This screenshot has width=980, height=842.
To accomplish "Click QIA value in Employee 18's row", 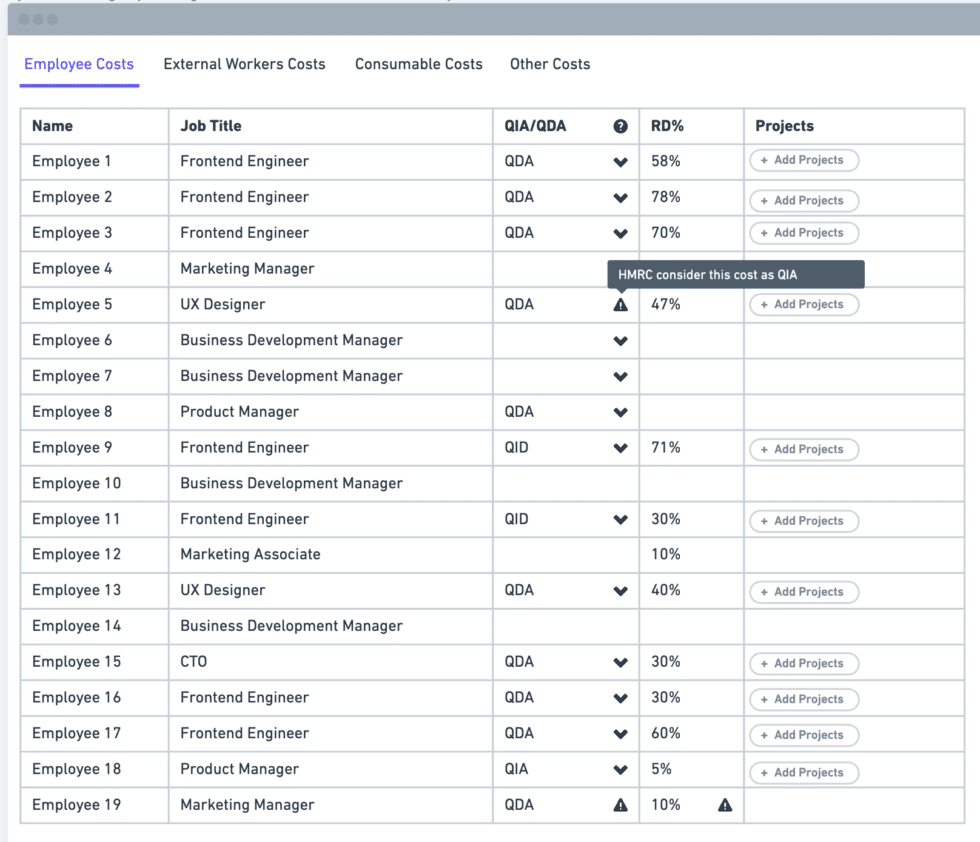I will click(x=516, y=769).
